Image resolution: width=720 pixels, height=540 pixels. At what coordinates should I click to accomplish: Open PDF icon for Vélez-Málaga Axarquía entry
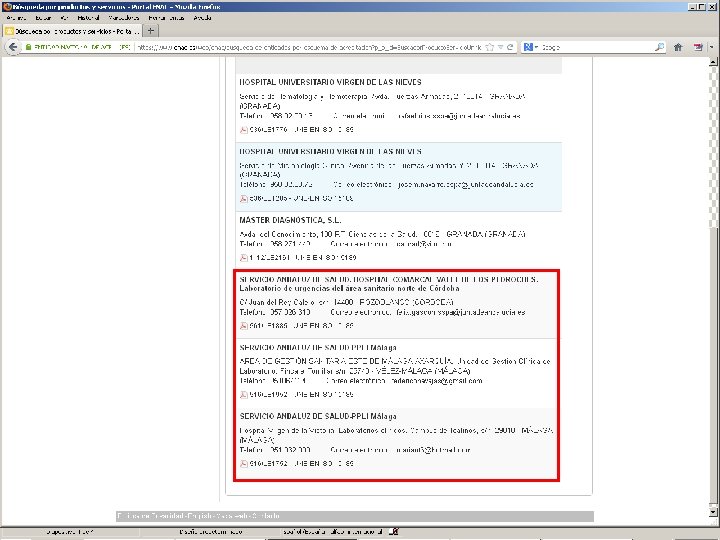point(243,395)
